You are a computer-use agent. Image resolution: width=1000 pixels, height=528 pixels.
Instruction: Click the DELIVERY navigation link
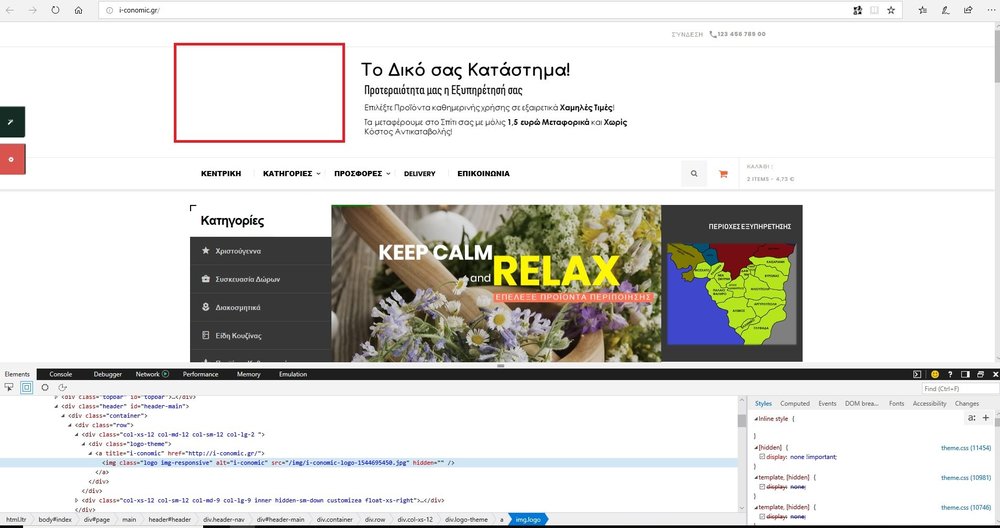pyautogui.click(x=420, y=173)
